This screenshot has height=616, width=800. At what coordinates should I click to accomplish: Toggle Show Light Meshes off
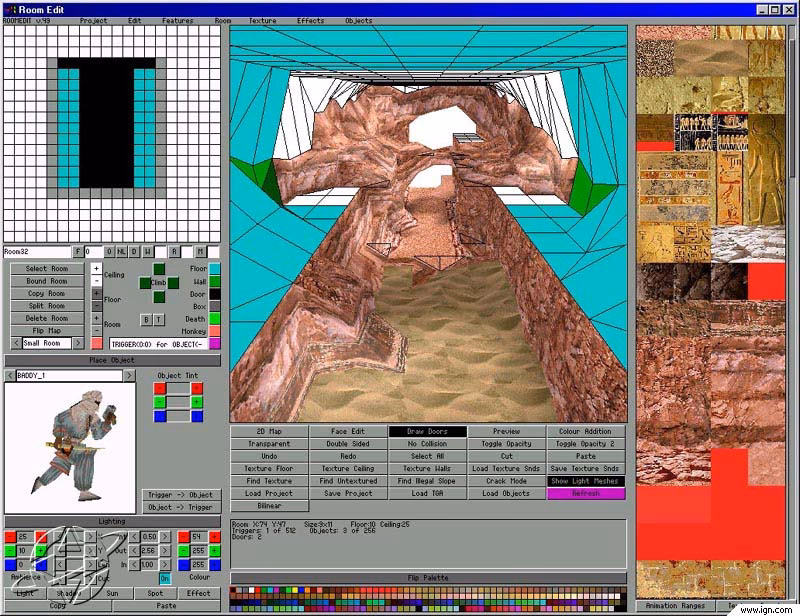coord(586,481)
